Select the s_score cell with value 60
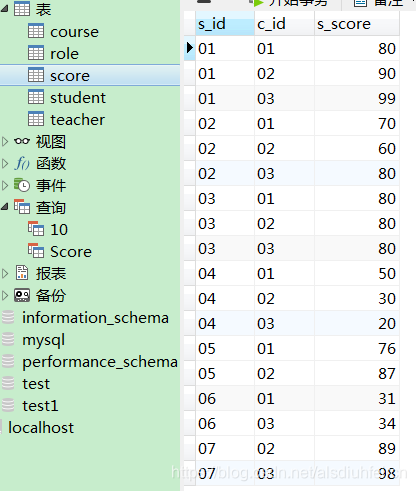Viewport: 416px width, 491px height. click(x=357, y=148)
